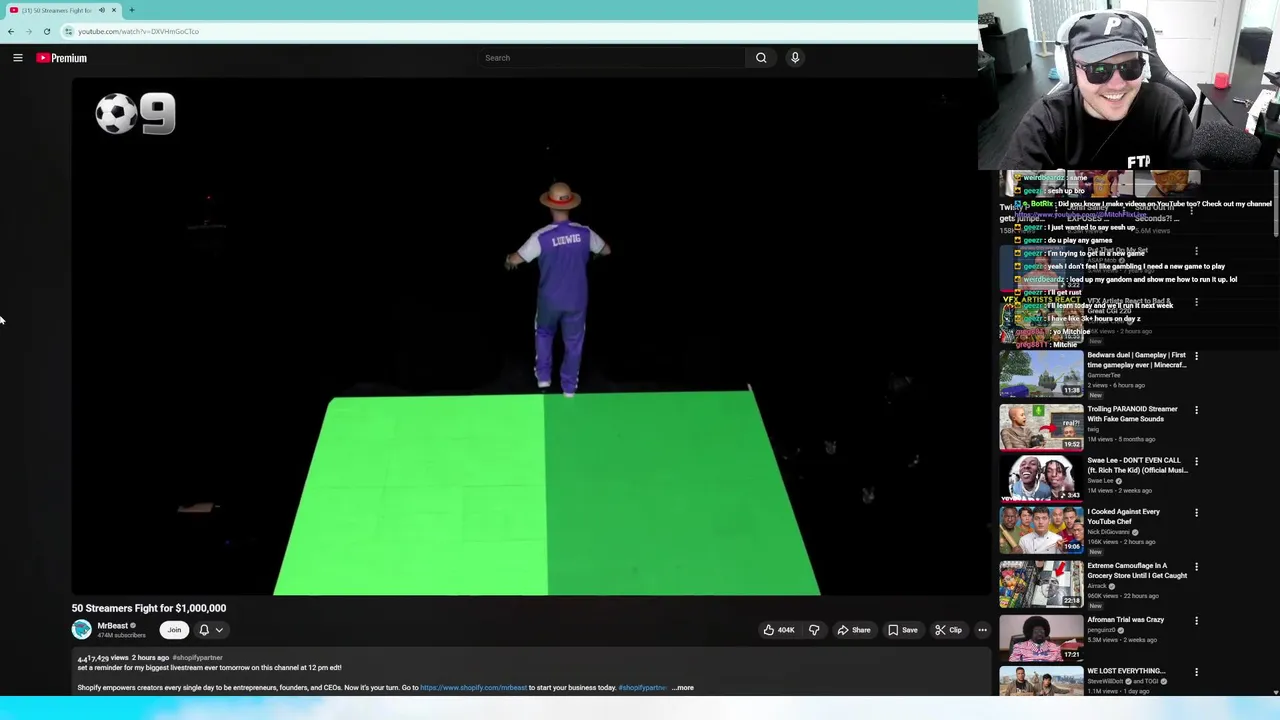Open Swae Lee DON'T EVEN CALL thumbnail

tap(1041, 478)
